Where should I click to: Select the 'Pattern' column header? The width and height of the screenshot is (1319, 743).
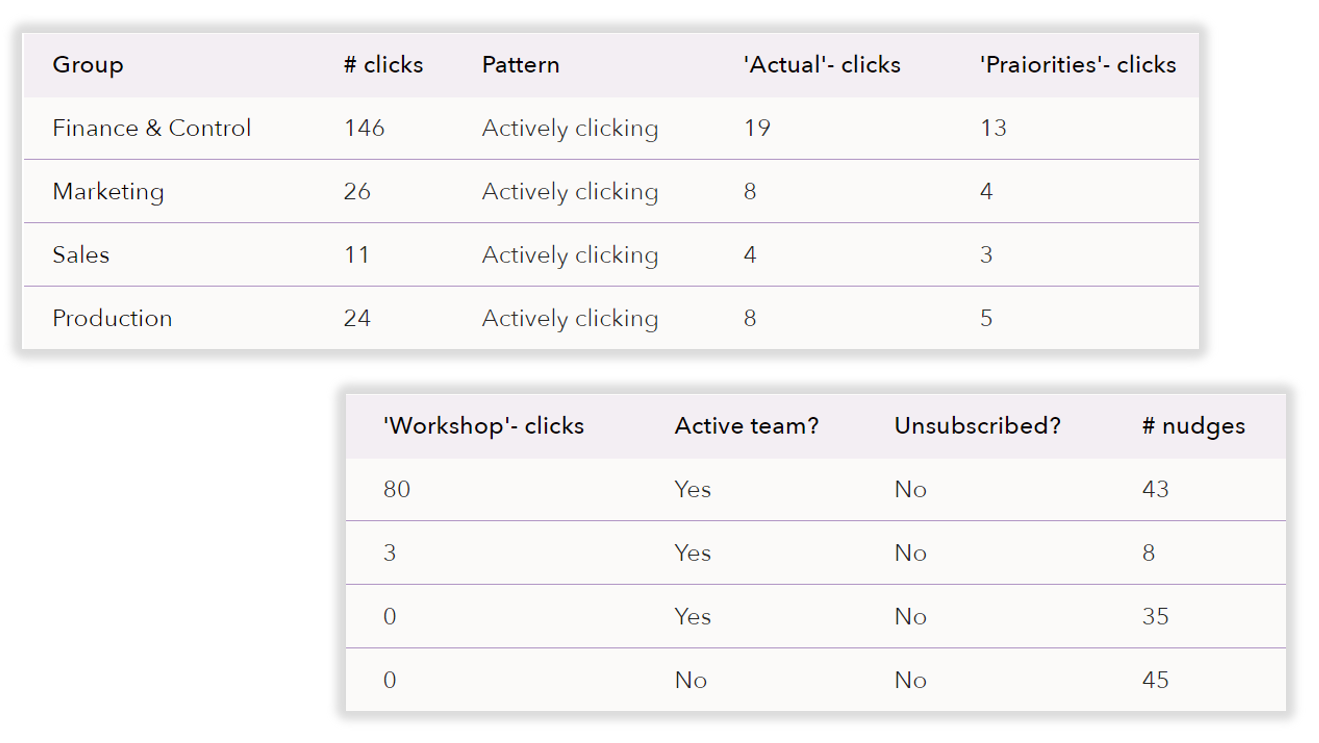(520, 65)
